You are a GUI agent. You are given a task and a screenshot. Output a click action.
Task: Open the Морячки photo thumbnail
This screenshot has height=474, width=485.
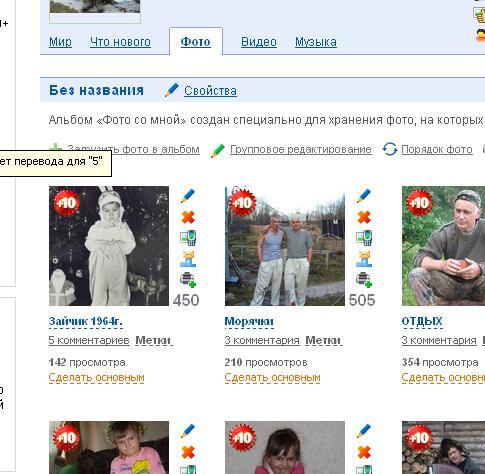tap(285, 246)
